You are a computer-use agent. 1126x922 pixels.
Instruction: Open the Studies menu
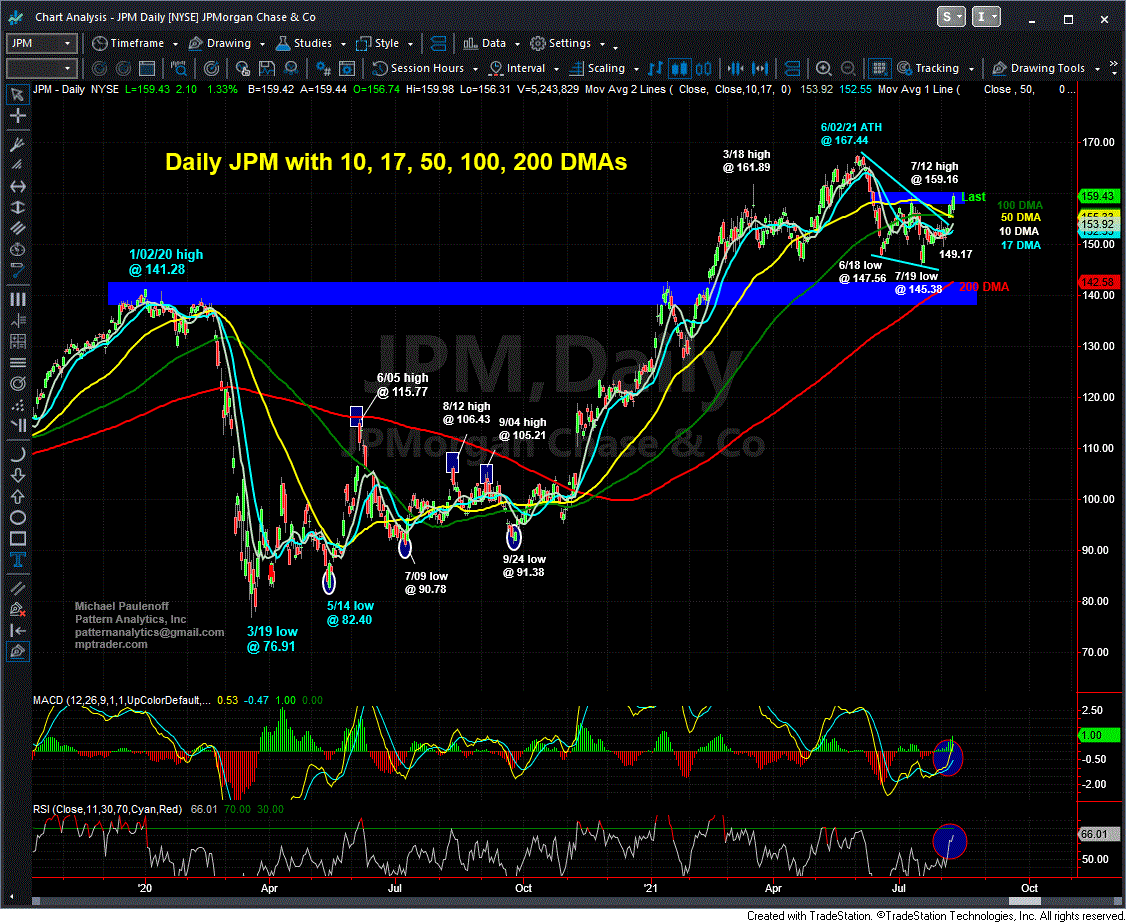(312, 43)
